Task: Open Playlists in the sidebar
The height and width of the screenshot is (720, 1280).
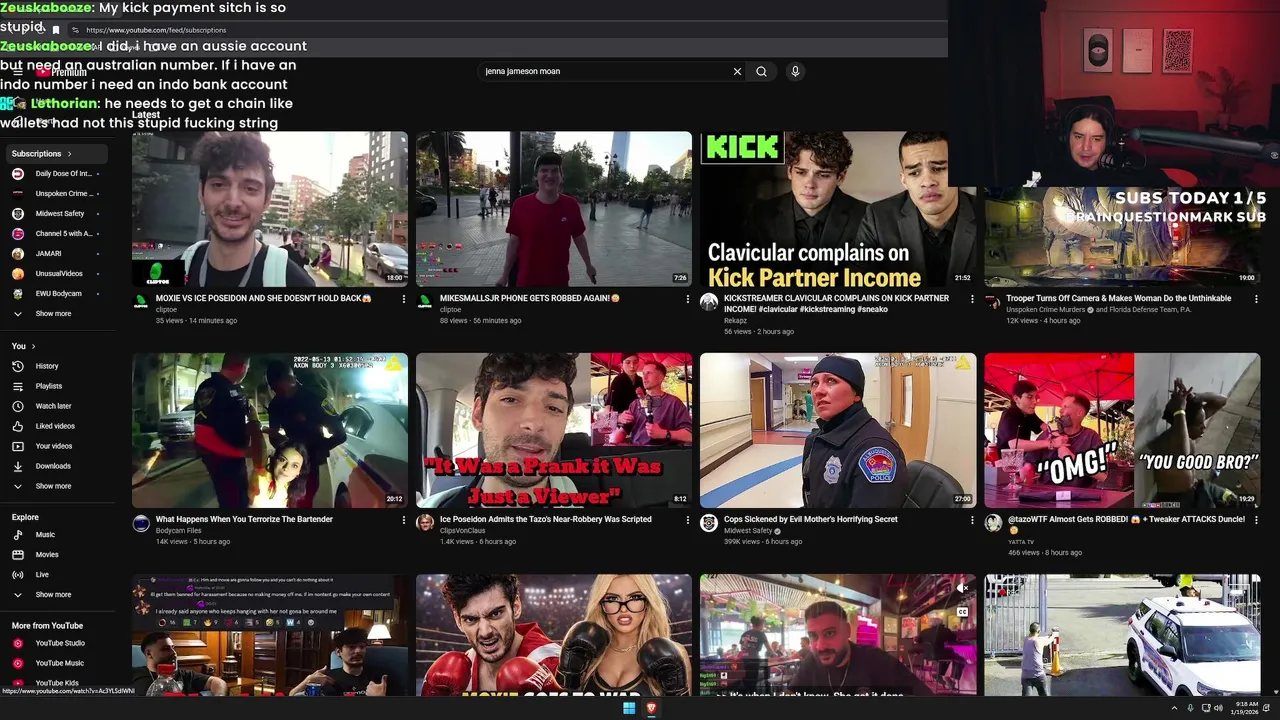Action: (x=48, y=386)
